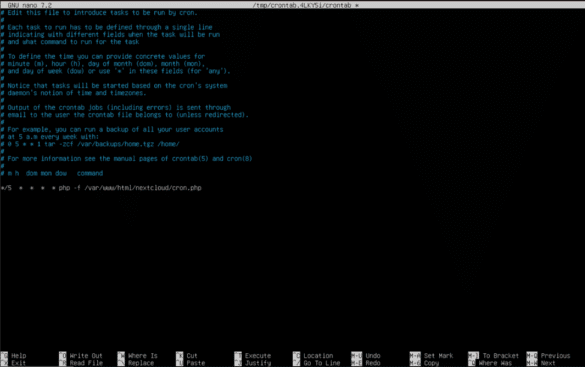585x367 pixels.
Task: Place cursor on 'Edit this file to introduce tasks' line
Action: (x=99, y=13)
